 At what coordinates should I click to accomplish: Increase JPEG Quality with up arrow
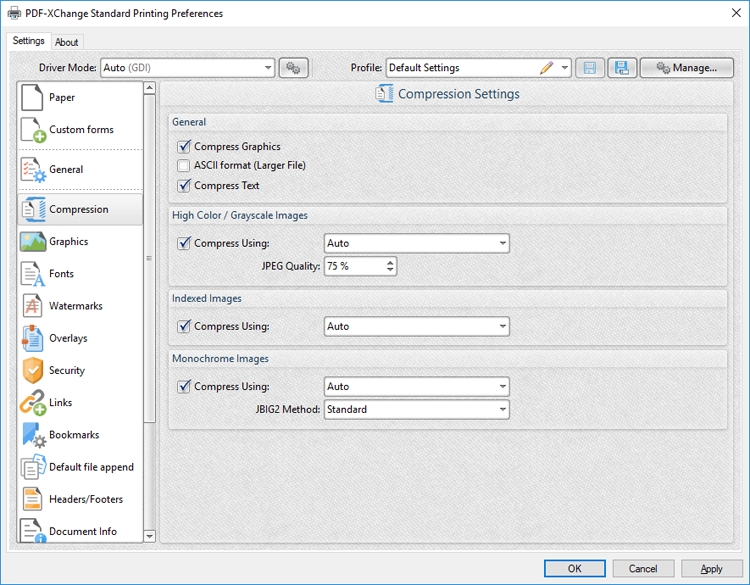coord(390,262)
